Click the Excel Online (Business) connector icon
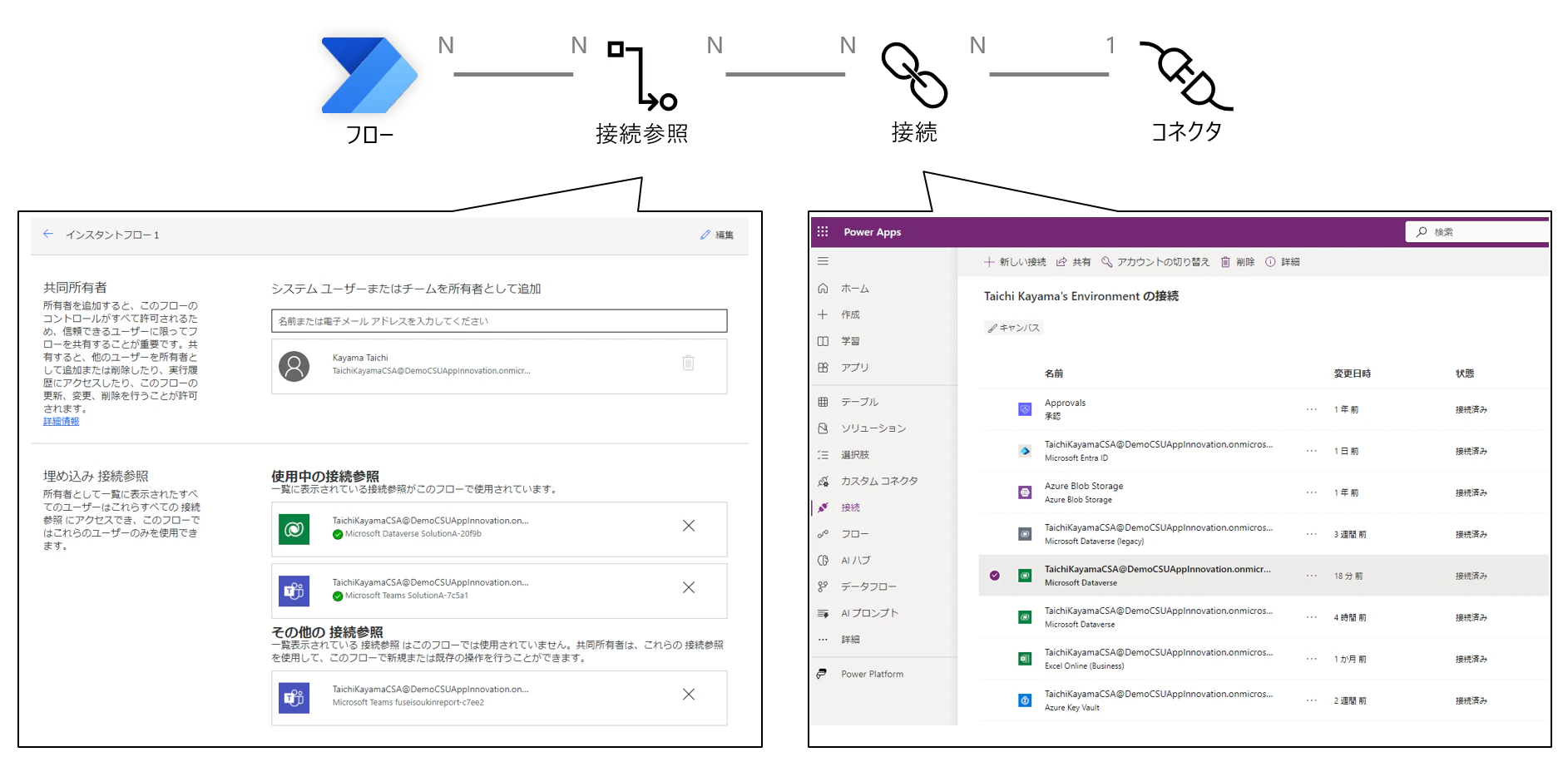This screenshot has width=1568, height=757. (1025, 659)
